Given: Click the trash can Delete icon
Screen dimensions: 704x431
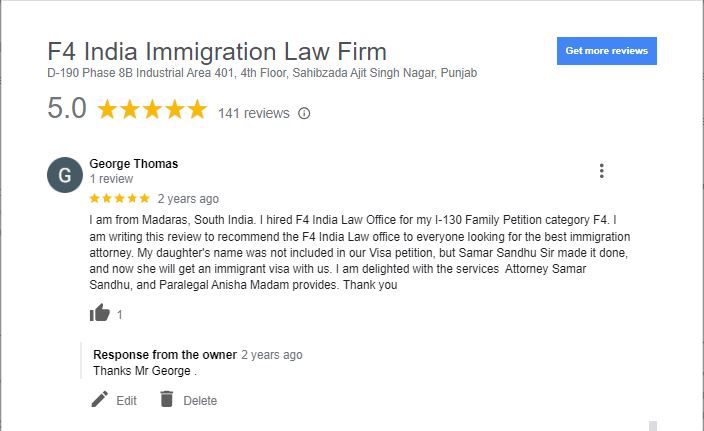Looking at the screenshot, I should point(167,399).
